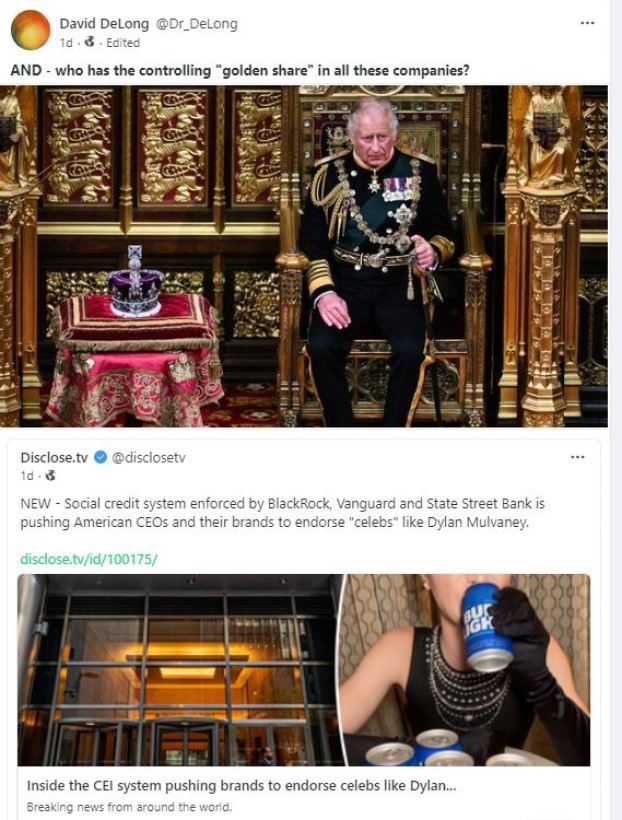Open post options three-dot menu at top

587,23
